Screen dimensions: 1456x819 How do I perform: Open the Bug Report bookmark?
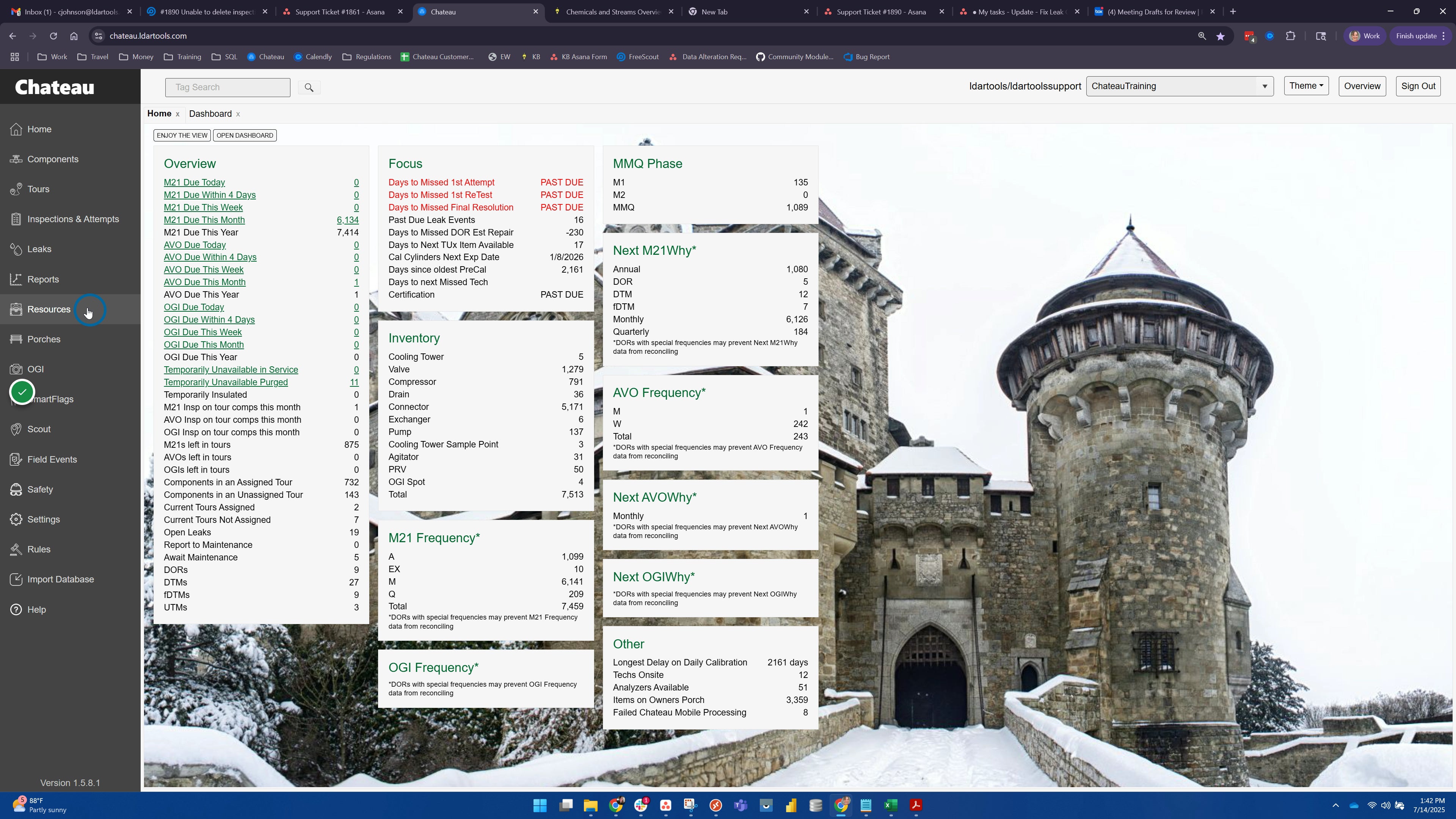(866, 56)
